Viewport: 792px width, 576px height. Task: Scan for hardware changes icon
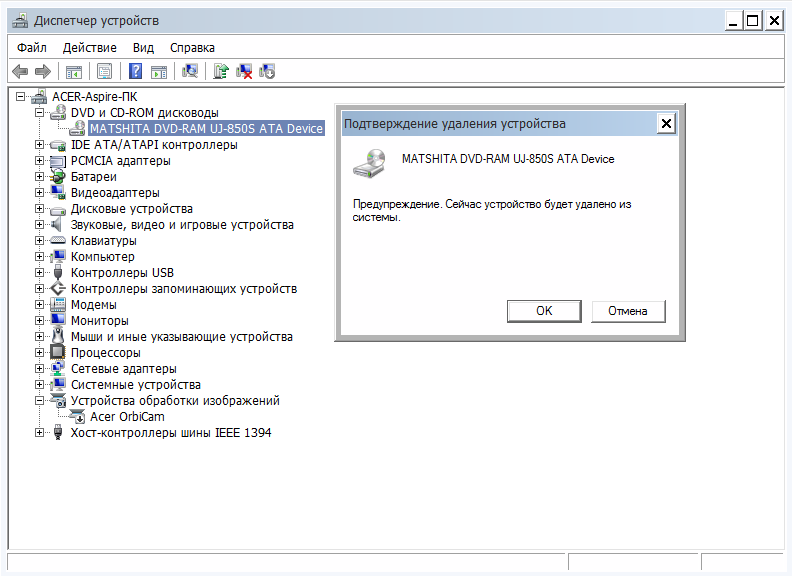[x=190, y=71]
